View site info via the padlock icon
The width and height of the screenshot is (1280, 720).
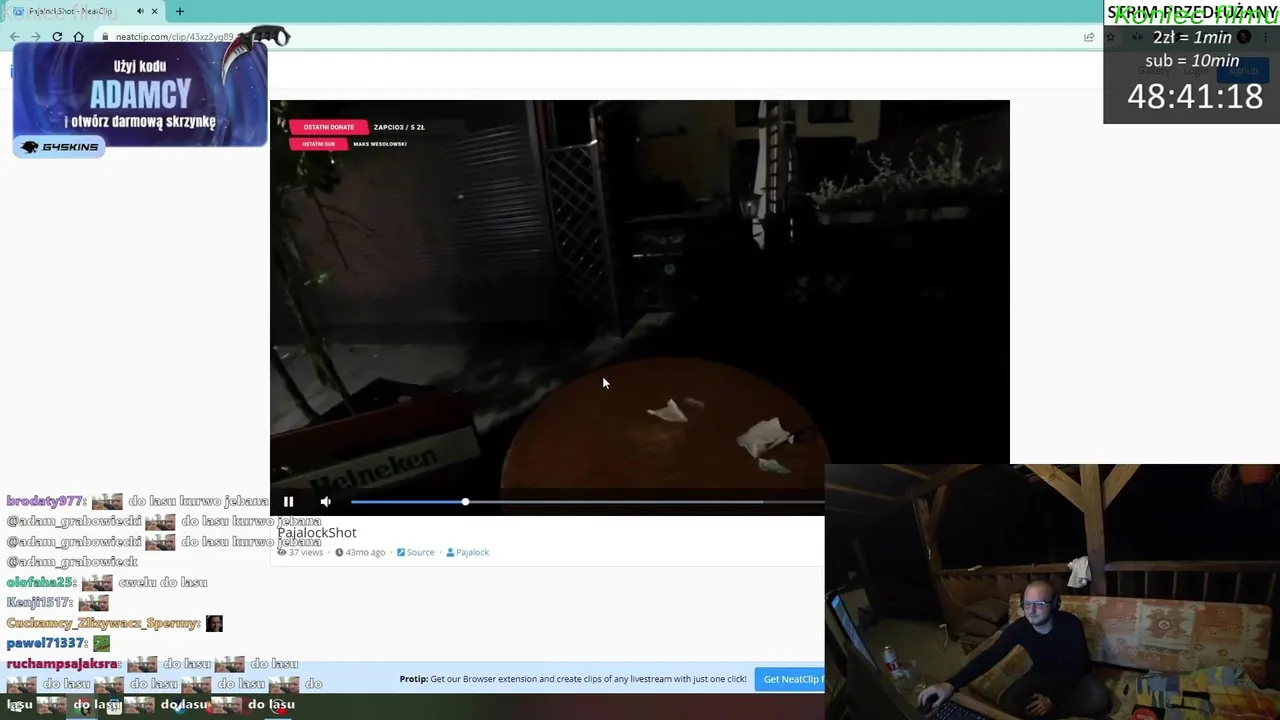[105, 37]
